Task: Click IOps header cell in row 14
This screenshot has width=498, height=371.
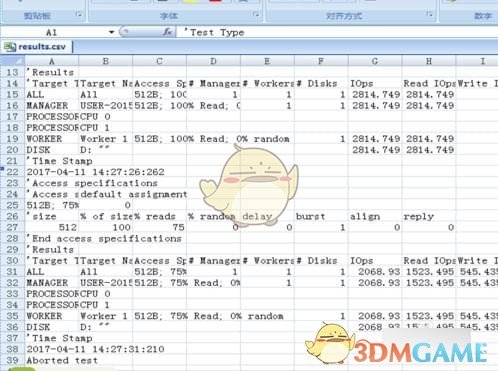Action: tap(375, 83)
